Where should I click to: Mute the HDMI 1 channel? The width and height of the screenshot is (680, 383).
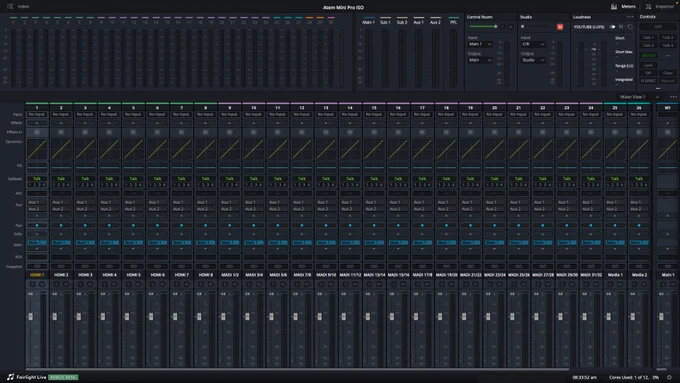[42, 284]
